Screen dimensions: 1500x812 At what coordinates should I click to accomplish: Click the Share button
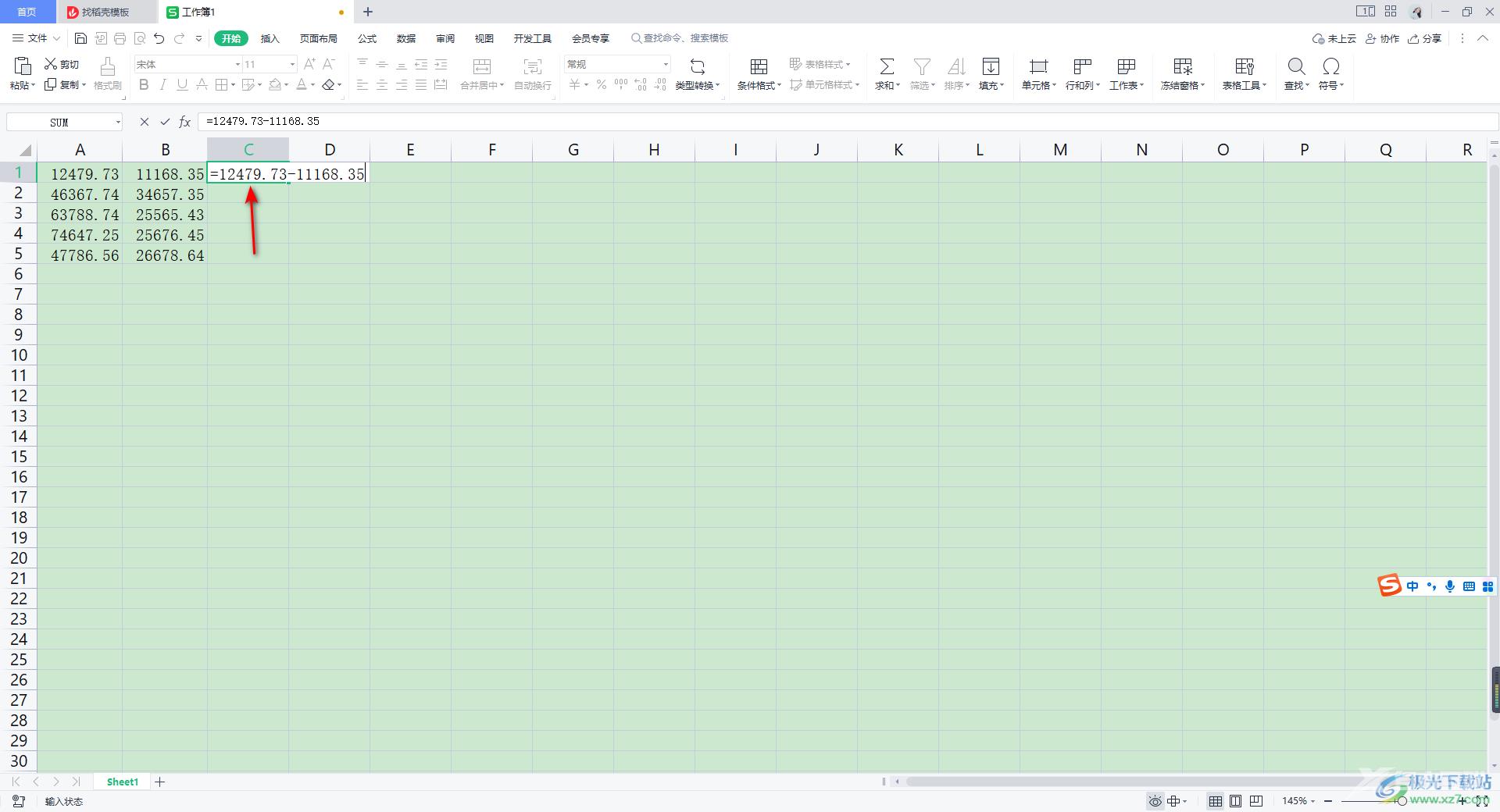coord(1424,38)
